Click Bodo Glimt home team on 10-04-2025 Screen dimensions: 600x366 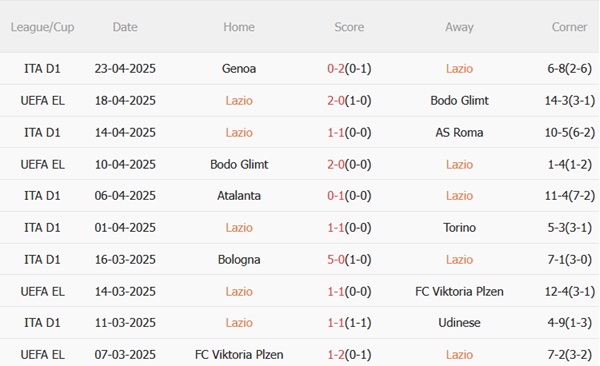(239, 165)
